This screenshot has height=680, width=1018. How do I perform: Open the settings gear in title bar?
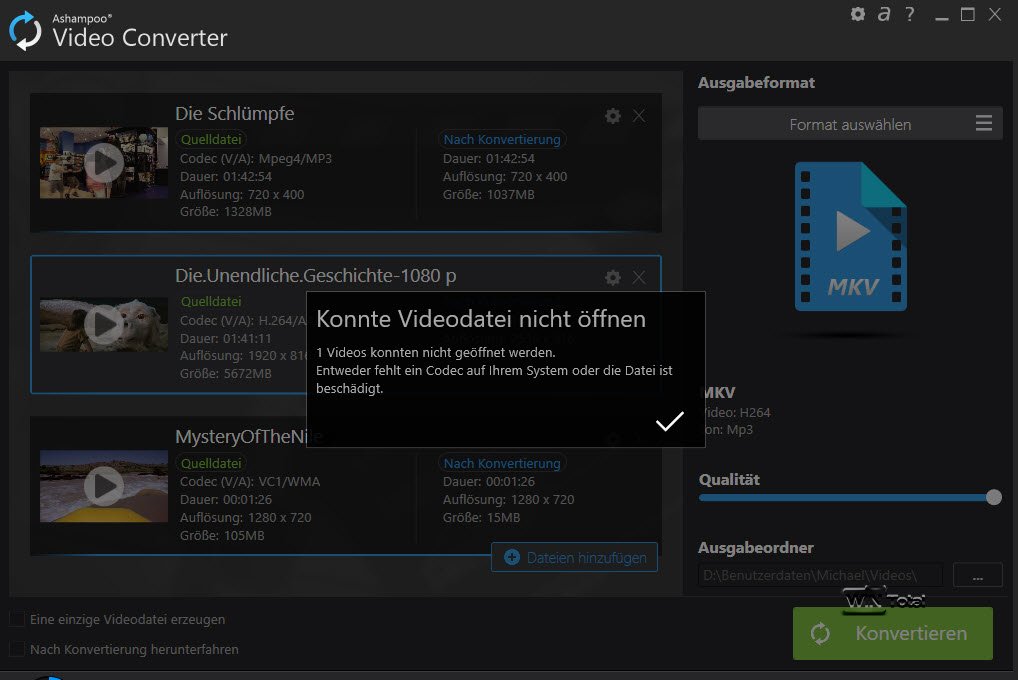pyautogui.click(x=858, y=14)
